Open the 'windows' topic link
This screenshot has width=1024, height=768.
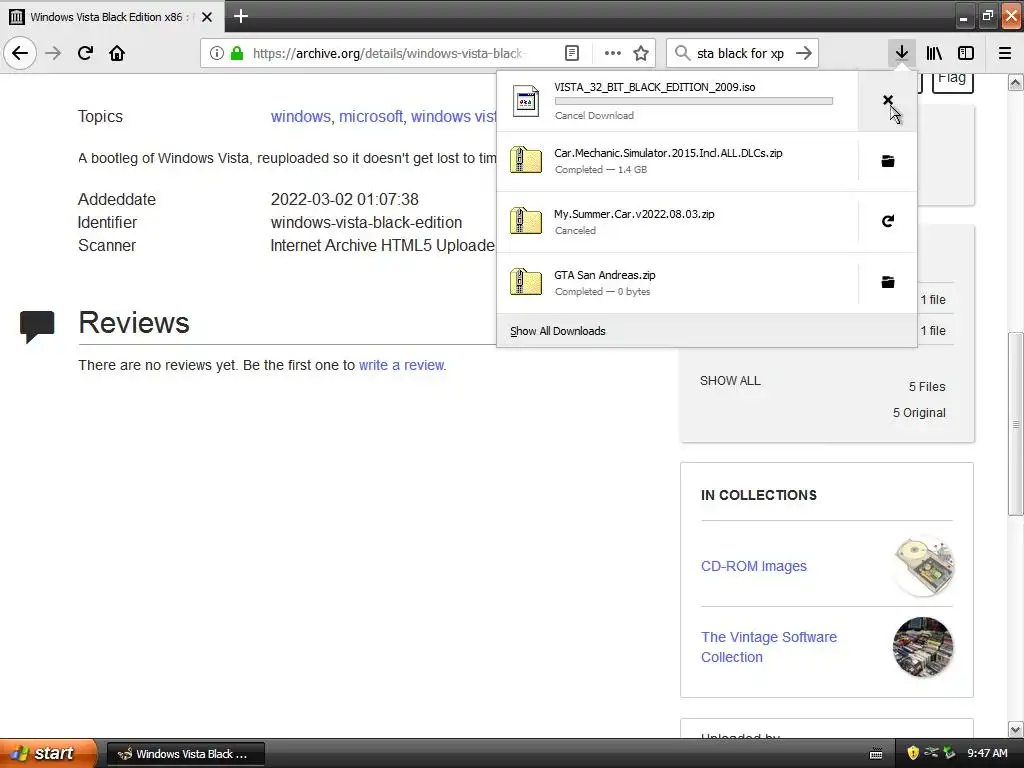pyautogui.click(x=300, y=116)
